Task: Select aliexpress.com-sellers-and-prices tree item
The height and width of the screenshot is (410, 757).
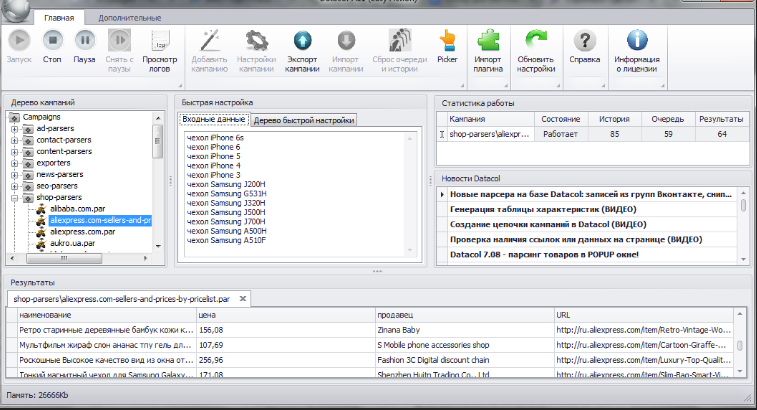Action: coord(100,220)
